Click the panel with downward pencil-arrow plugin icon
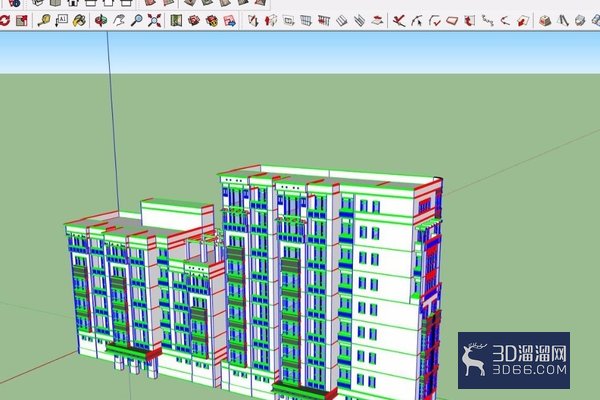 [253, 20]
